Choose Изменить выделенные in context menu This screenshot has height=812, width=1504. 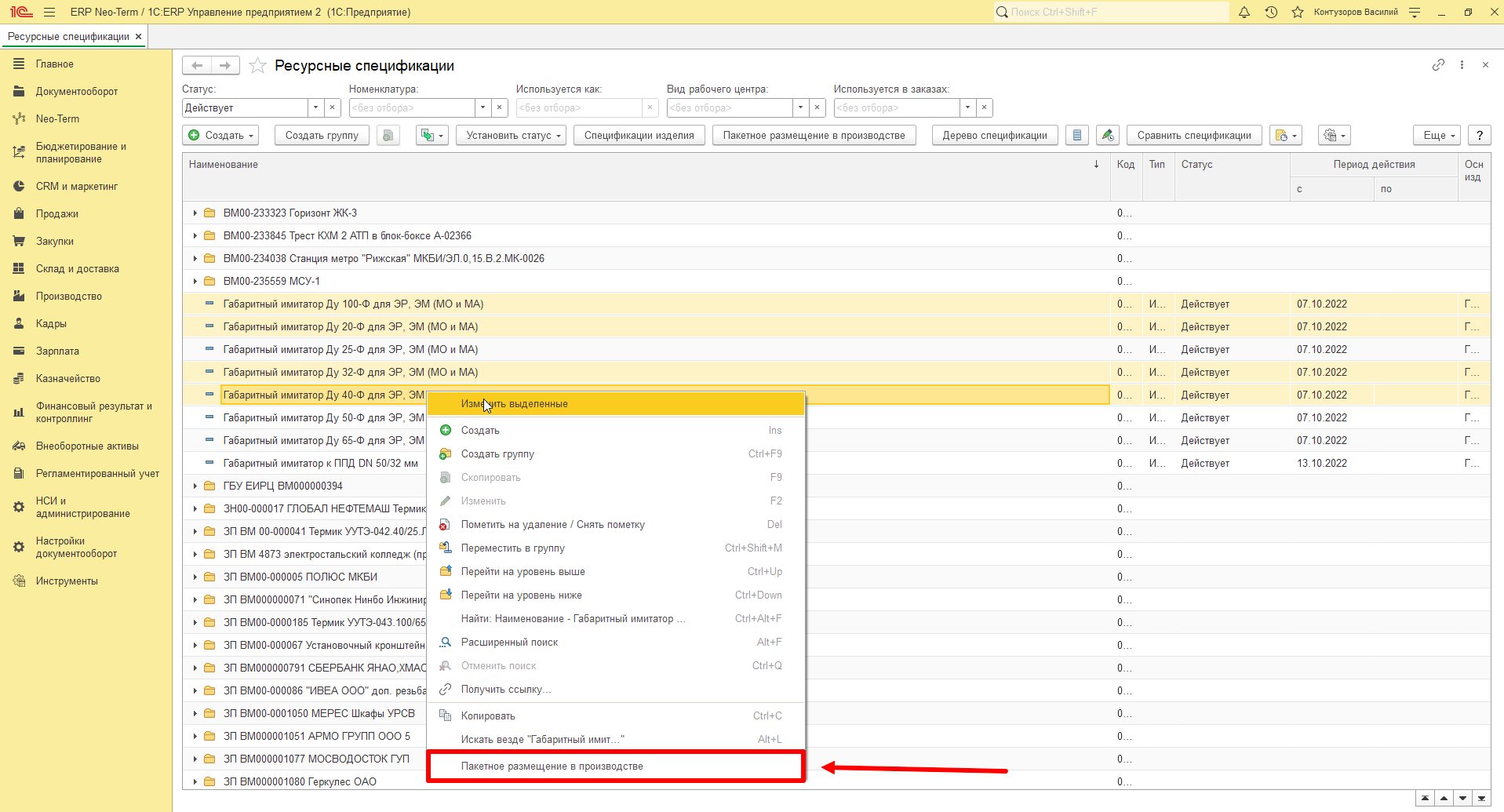[616, 403]
